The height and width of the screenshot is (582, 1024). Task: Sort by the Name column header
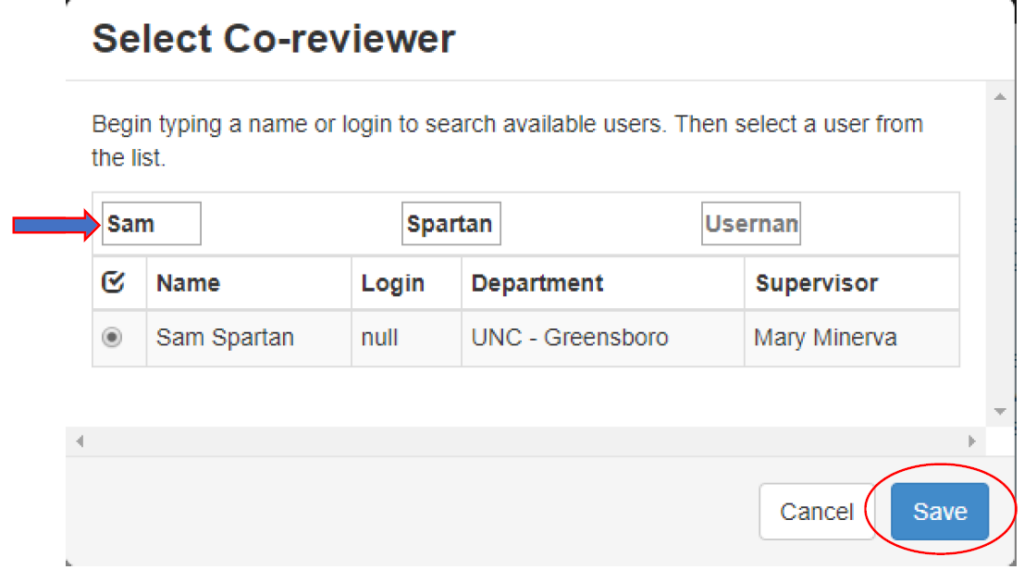[x=188, y=283]
